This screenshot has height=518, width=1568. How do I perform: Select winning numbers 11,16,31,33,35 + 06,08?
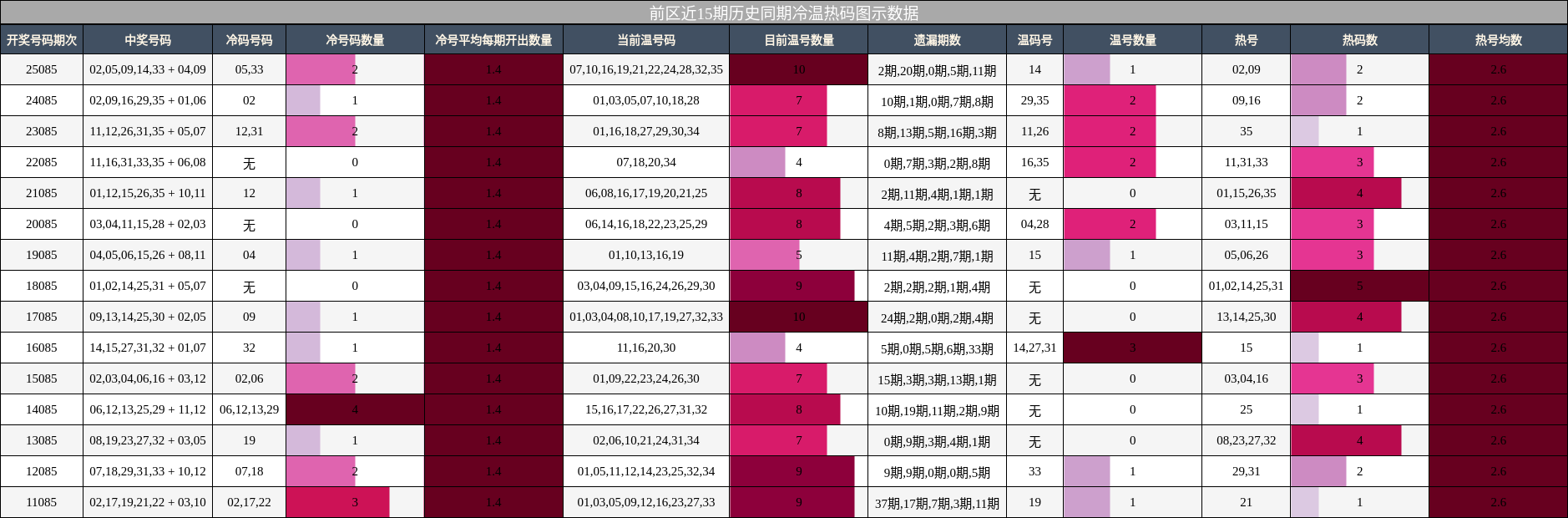(x=148, y=162)
